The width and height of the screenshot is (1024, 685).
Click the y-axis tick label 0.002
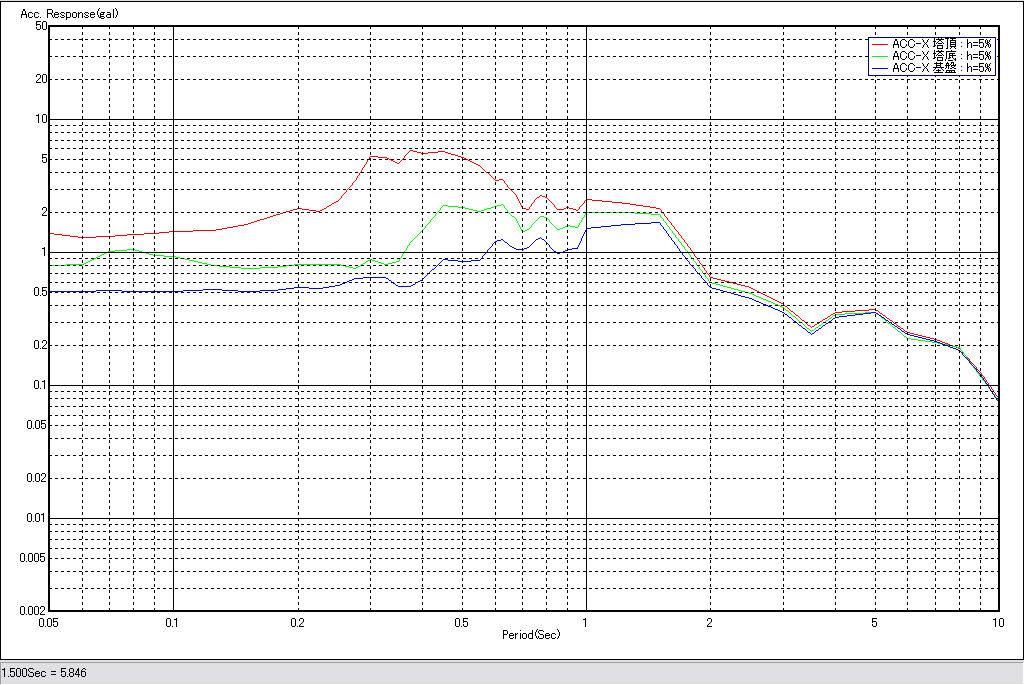coord(33,610)
